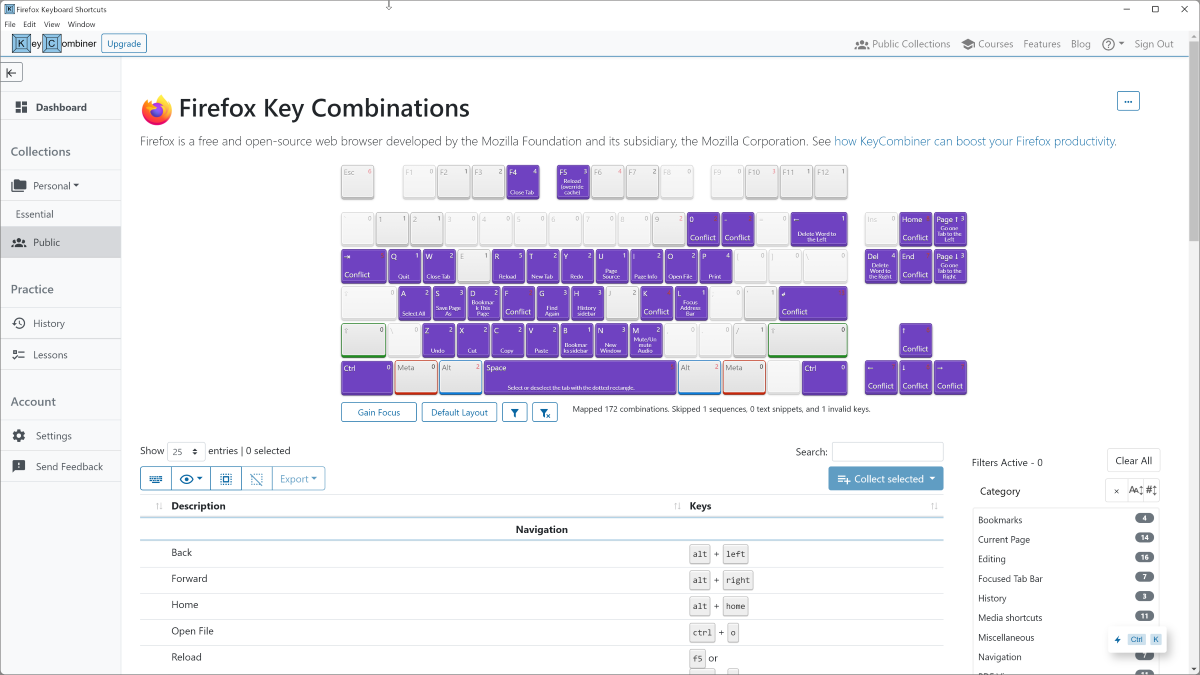Open the File menu
Image resolution: width=1200 pixels, height=675 pixels.
[10, 24]
